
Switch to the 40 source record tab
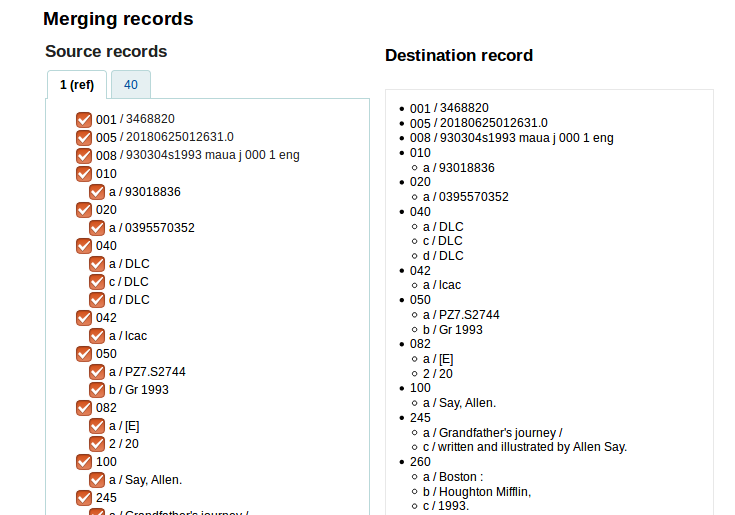pyautogui.click(x=131, y=85)
